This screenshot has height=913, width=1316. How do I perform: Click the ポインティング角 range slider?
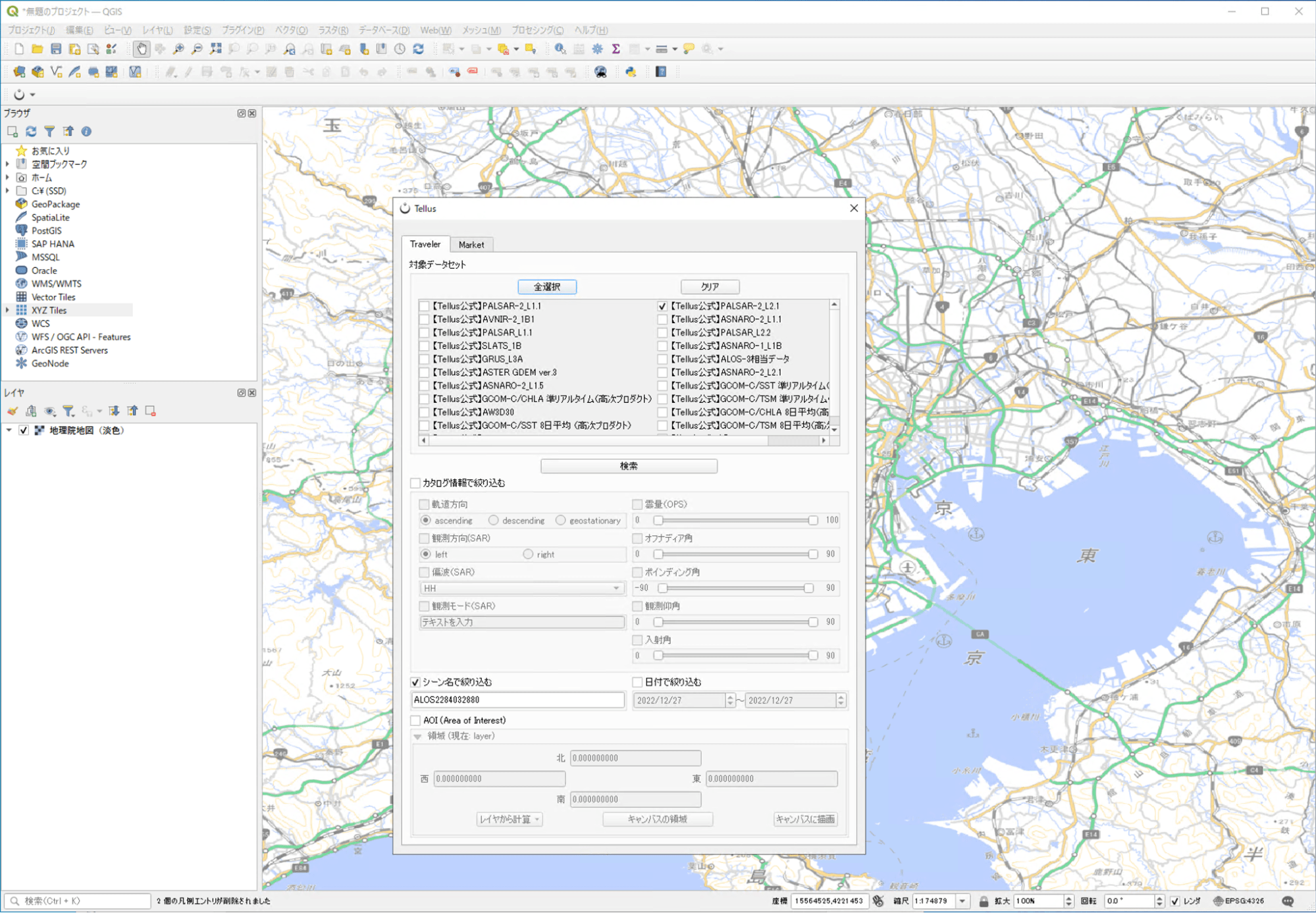[735, 588]
